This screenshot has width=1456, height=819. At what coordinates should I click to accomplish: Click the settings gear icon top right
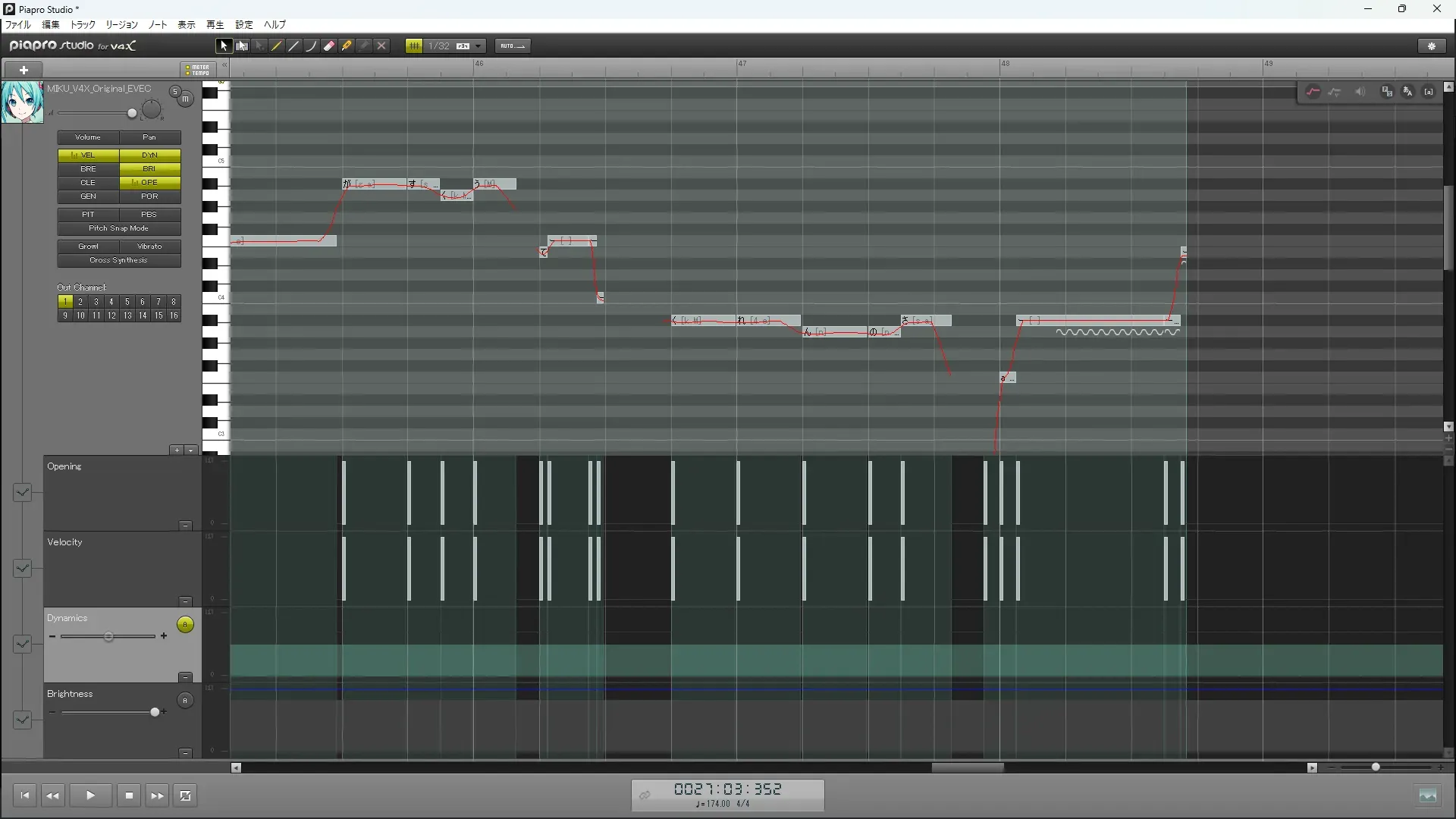pos(1432,46)
